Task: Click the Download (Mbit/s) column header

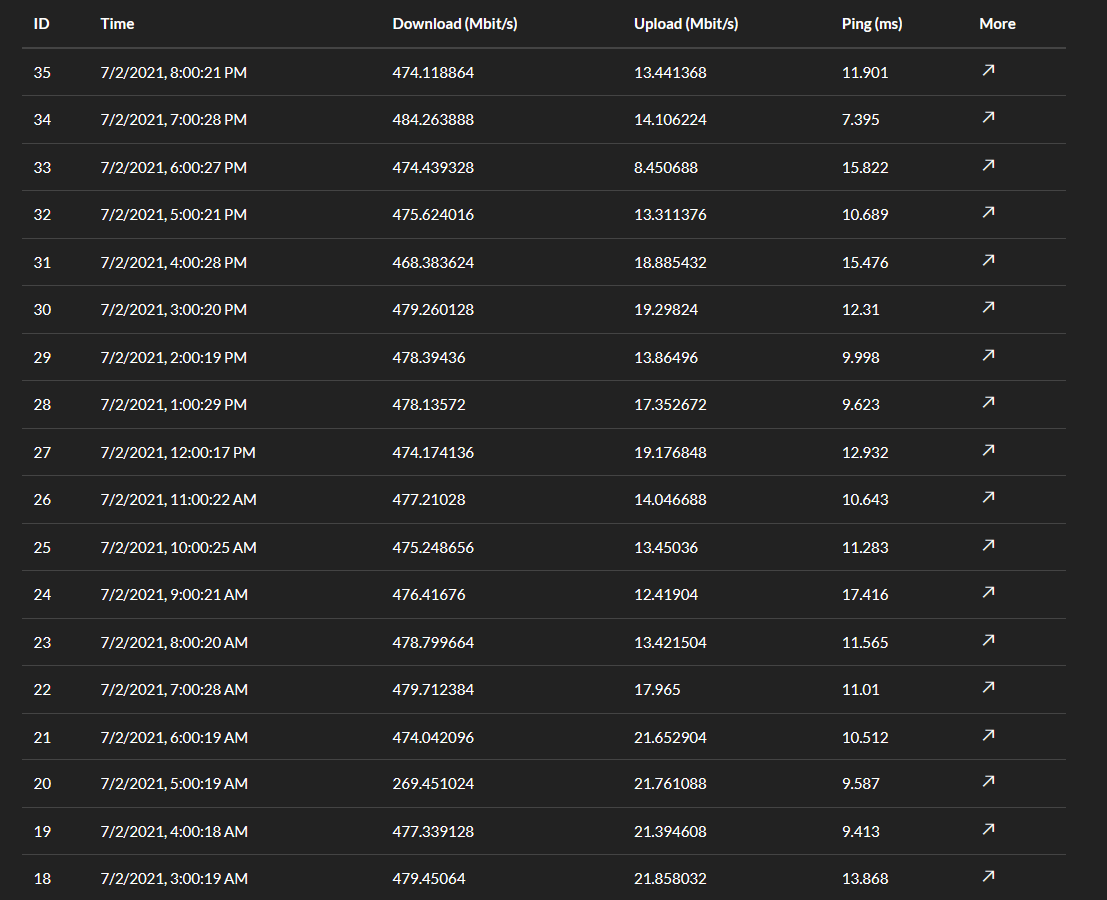Action: pyautogui.click(x=455, y=24)
